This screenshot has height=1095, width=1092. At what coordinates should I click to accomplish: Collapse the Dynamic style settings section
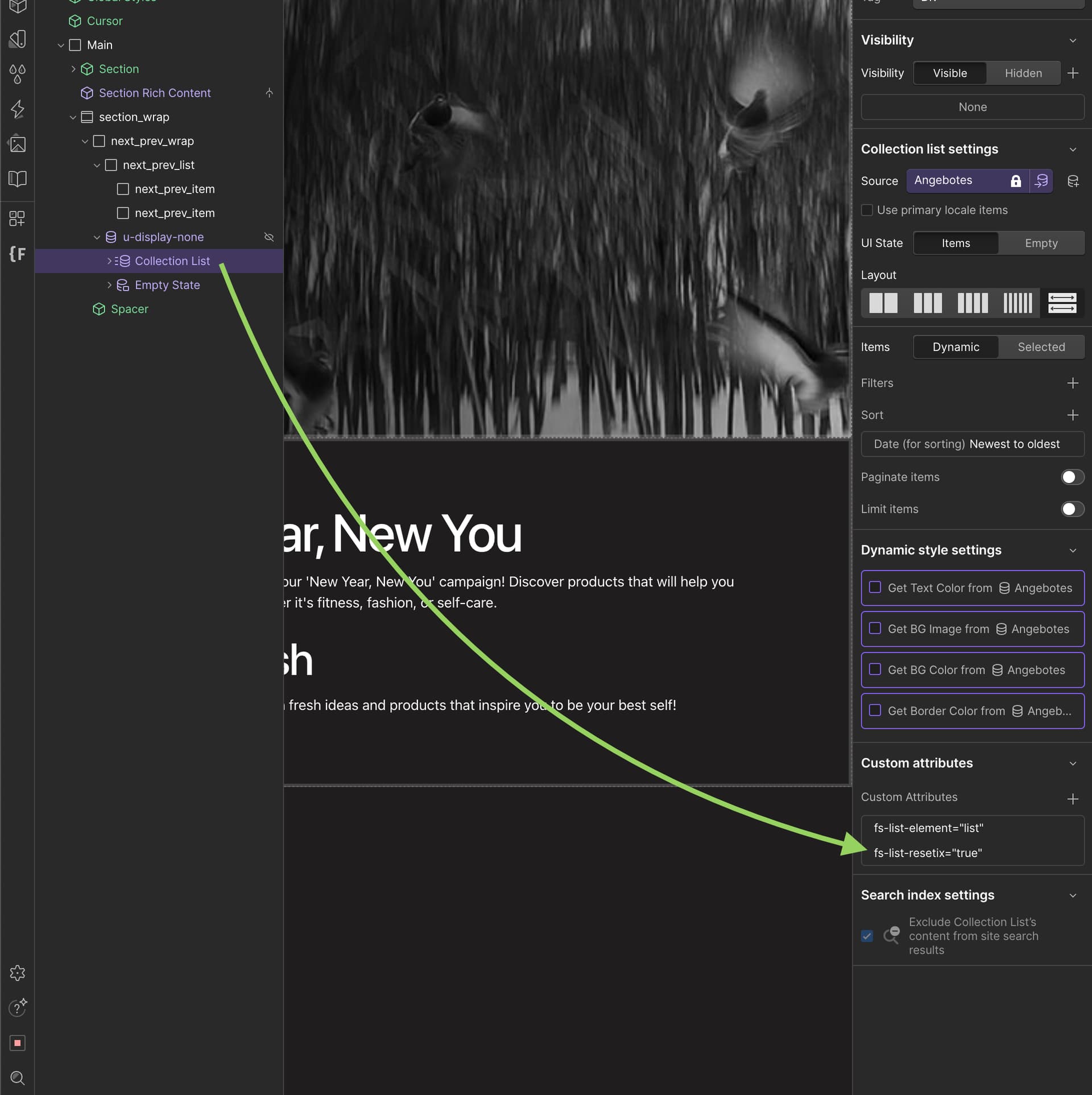click(1072, 550)
